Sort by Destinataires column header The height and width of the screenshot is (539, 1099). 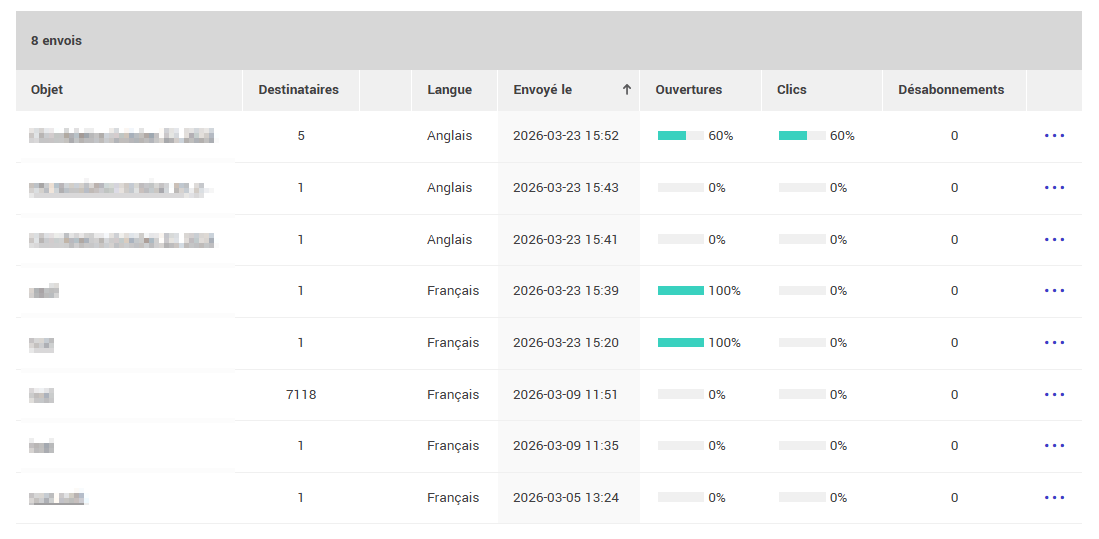298,90
